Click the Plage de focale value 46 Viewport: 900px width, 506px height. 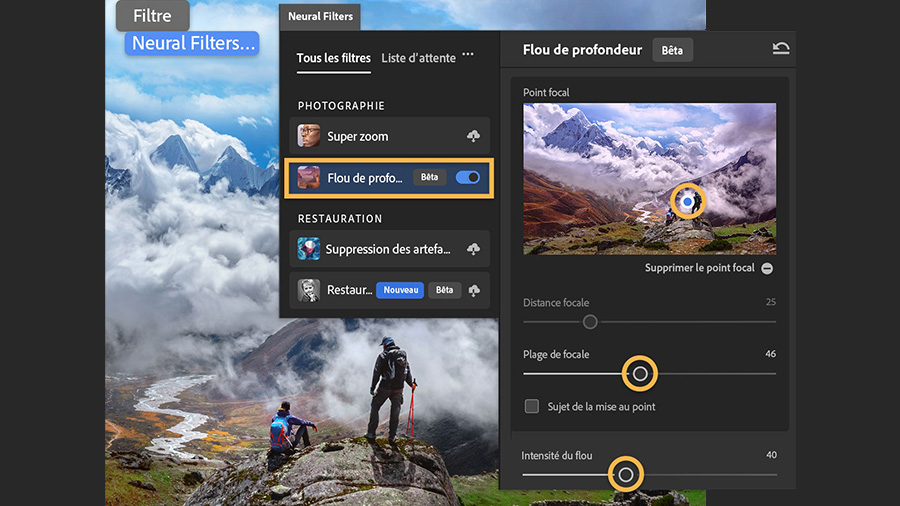point(770,354)
